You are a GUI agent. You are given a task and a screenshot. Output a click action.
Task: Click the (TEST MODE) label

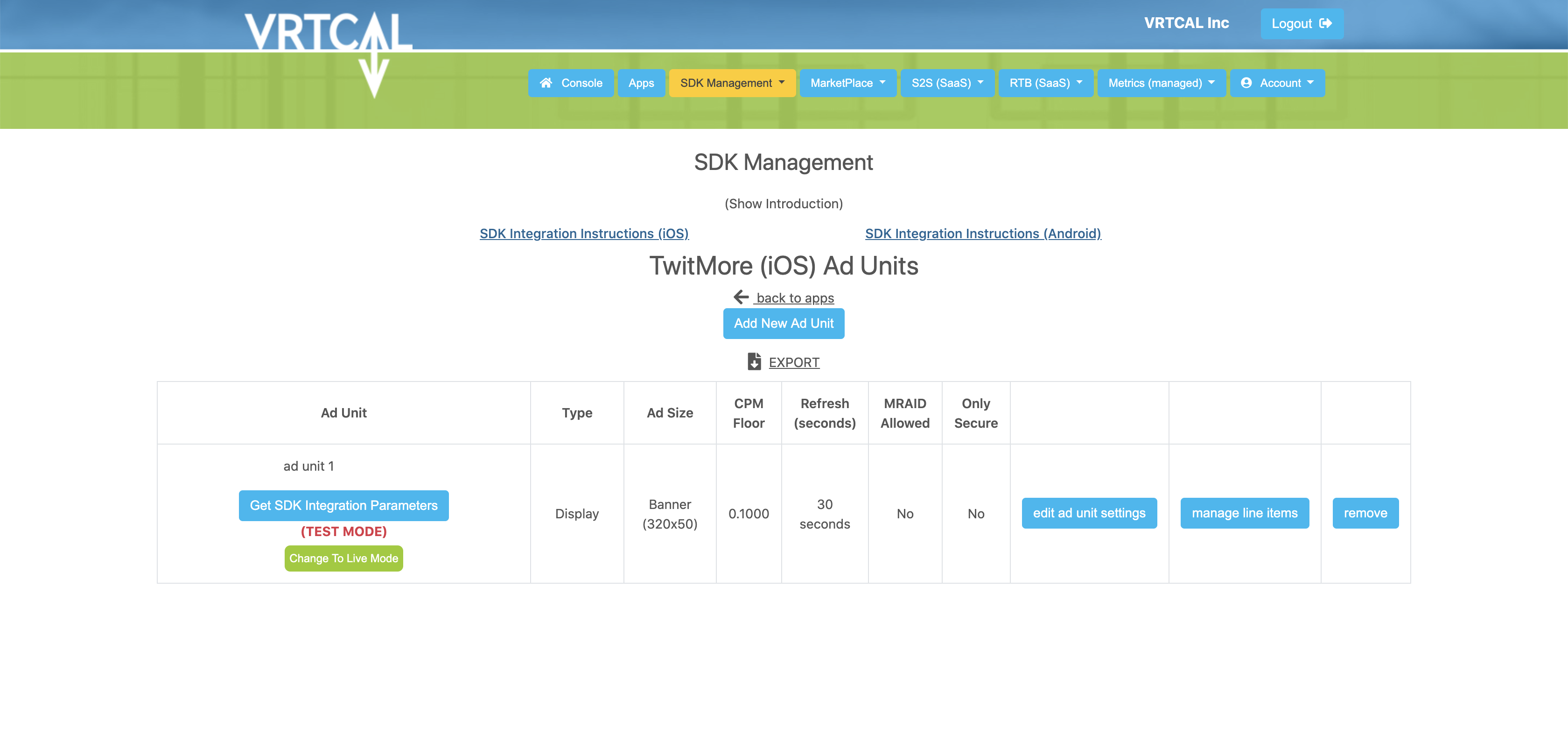click(343, 531)
